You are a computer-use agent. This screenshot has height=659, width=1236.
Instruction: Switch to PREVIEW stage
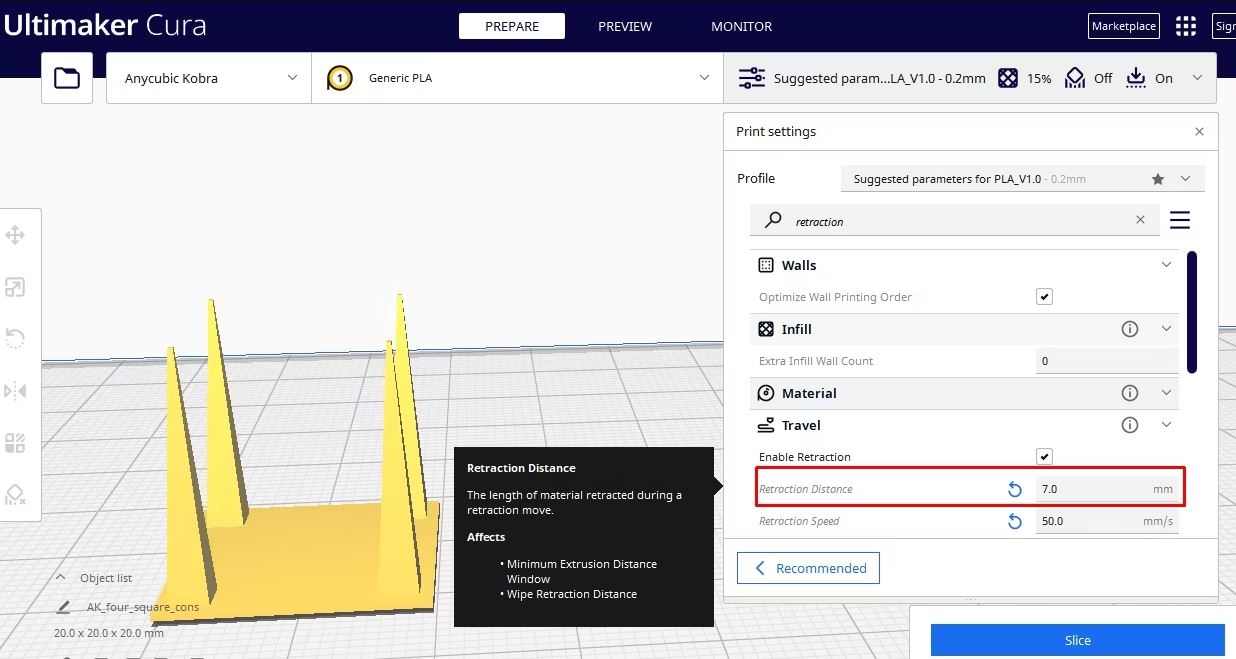tap(625, 26)
